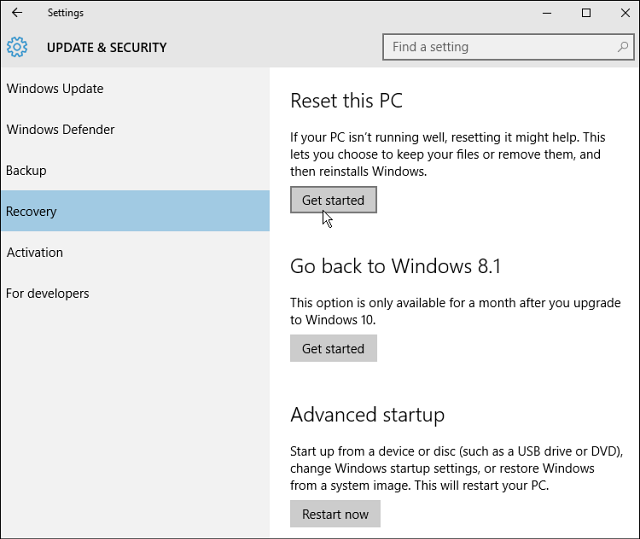
Task: Select the Recovery sidebar item
Action: pos(32,212)
